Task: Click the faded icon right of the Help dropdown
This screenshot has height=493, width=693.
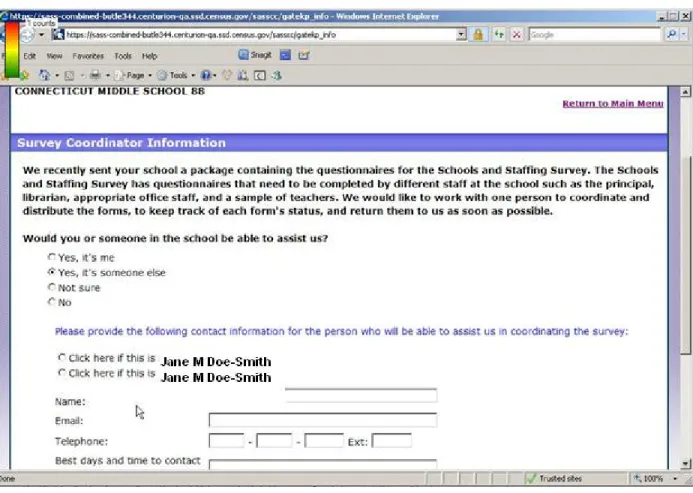Action: pyautogui.click(x=227, y=76)
